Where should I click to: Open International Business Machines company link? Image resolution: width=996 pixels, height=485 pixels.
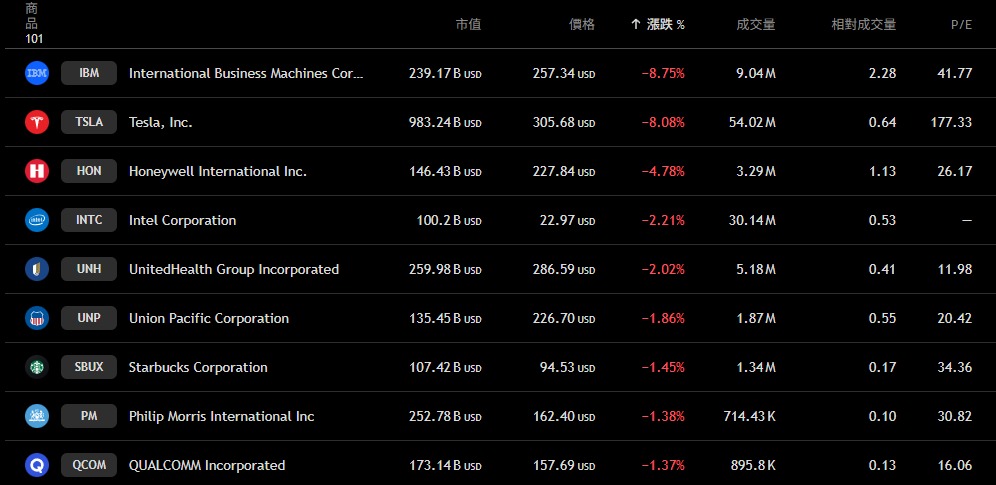click(x=246, y=73)
